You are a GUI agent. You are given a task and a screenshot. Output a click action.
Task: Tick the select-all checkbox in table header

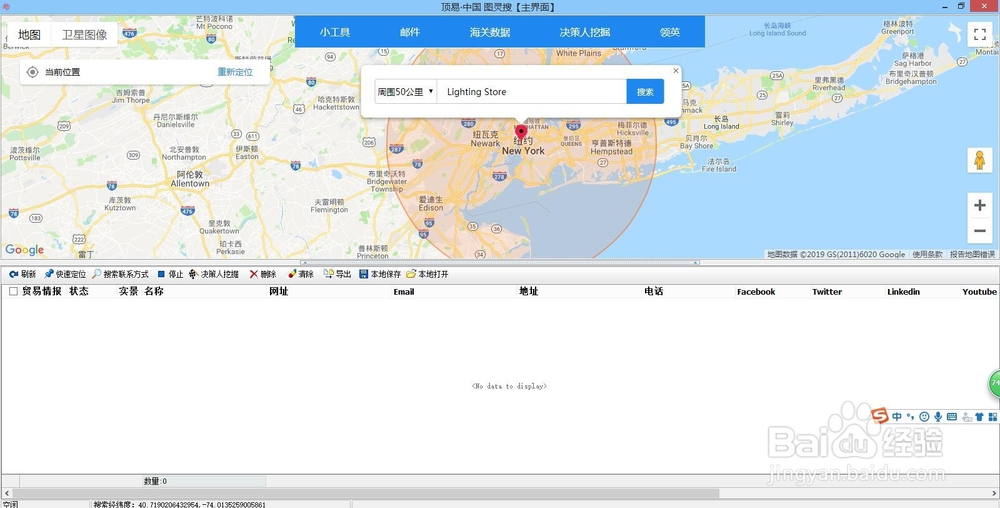click(x=13, y=291)
